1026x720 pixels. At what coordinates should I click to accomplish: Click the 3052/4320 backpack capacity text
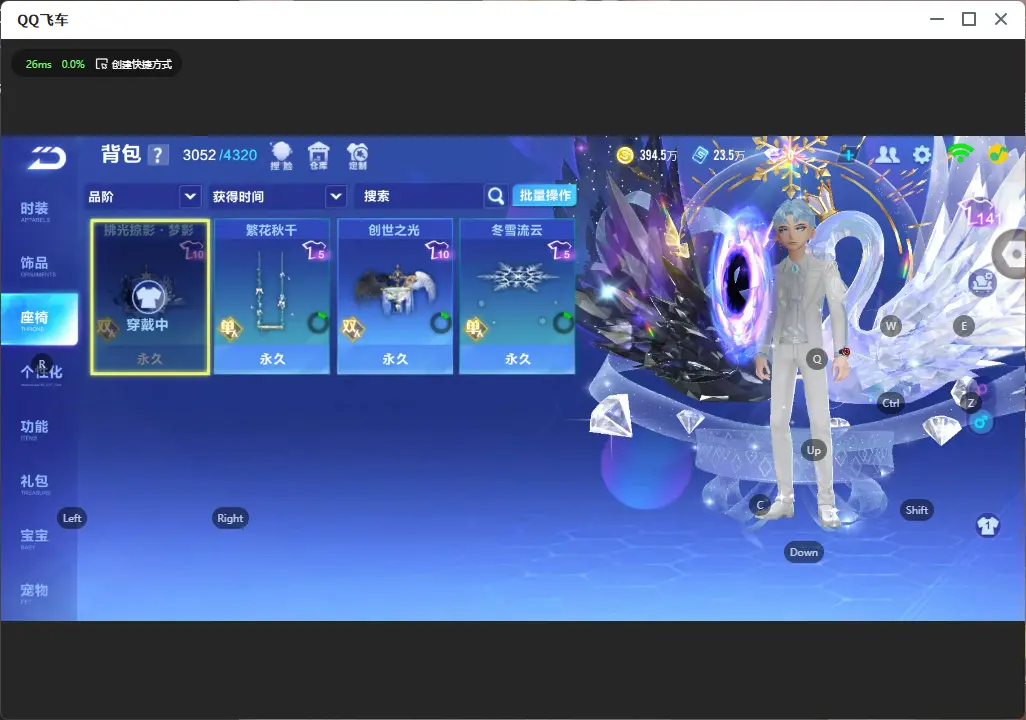pos(220,155)
